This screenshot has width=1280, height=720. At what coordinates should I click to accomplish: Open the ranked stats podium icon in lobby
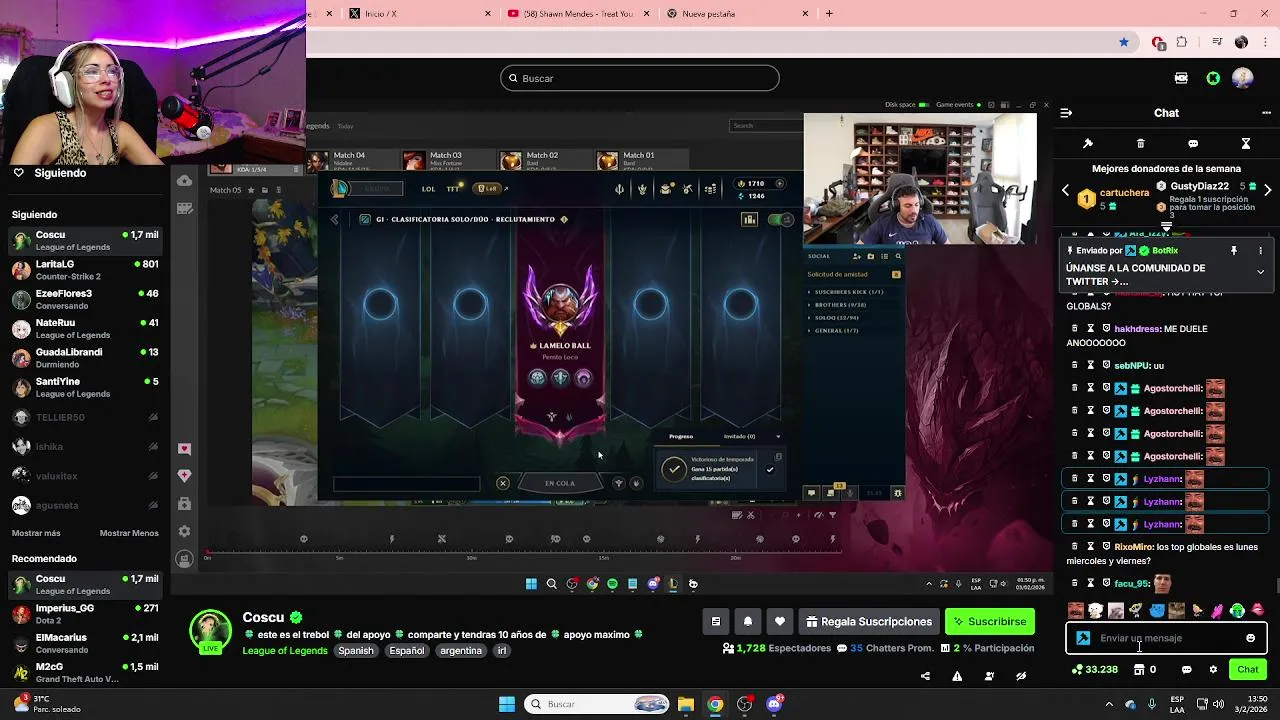(749, 220)
